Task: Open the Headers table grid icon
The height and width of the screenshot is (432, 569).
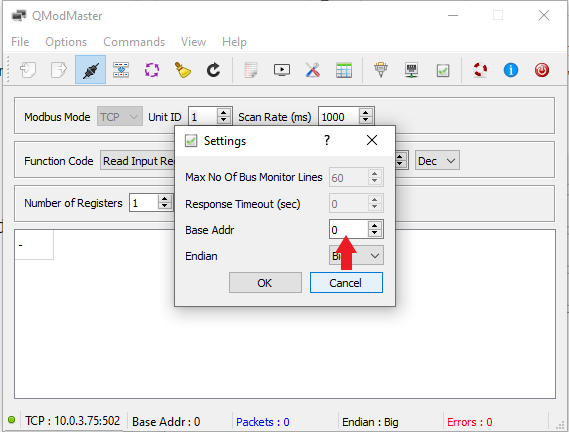Action: pyautogui.click(x=344, y=70)
